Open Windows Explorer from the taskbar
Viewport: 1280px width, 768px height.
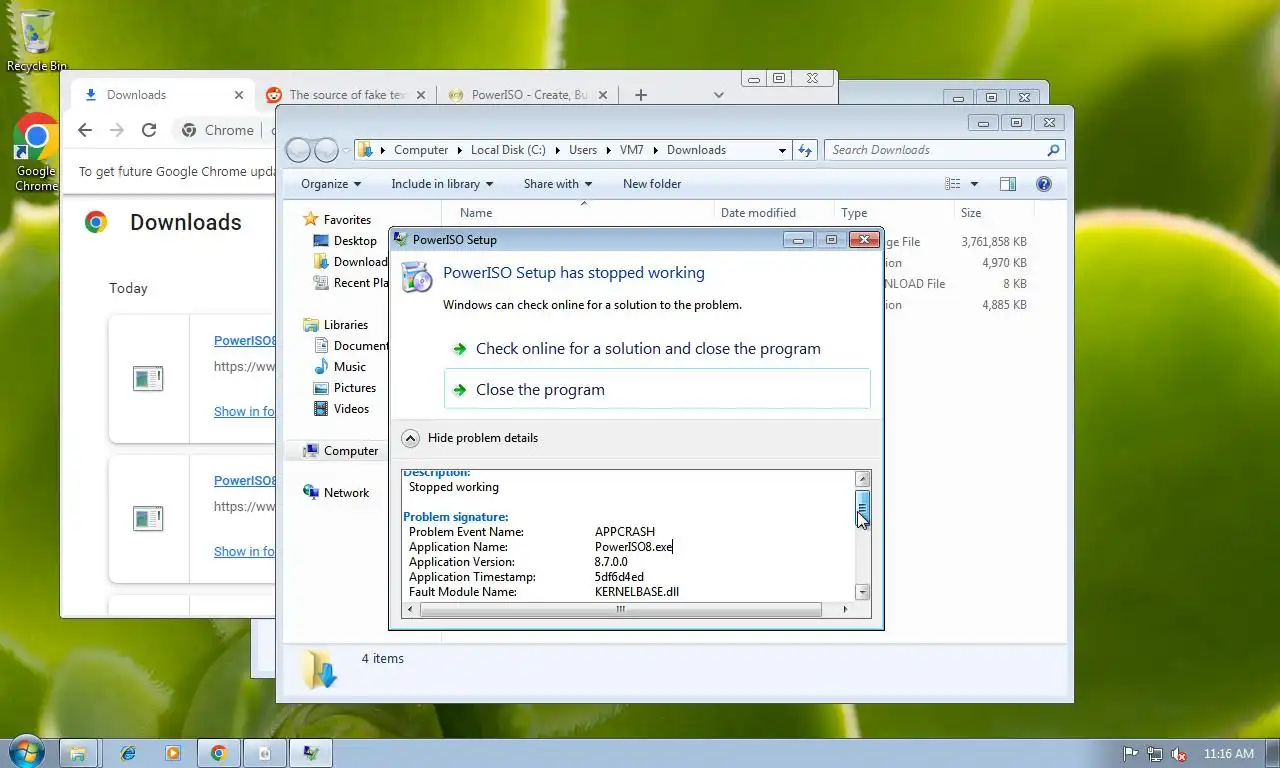[x=77, y=753]
